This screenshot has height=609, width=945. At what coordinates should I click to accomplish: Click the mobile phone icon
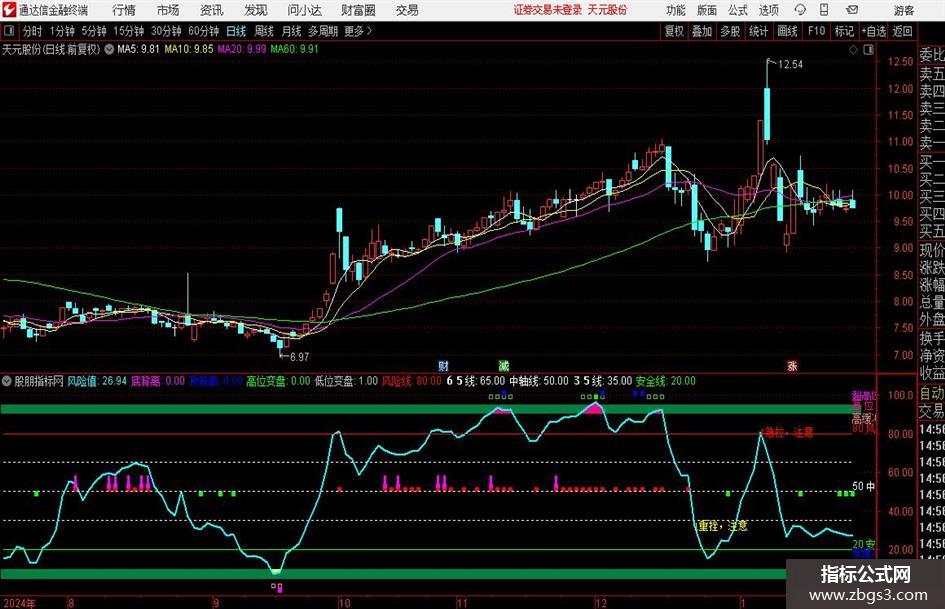point(824,10)
